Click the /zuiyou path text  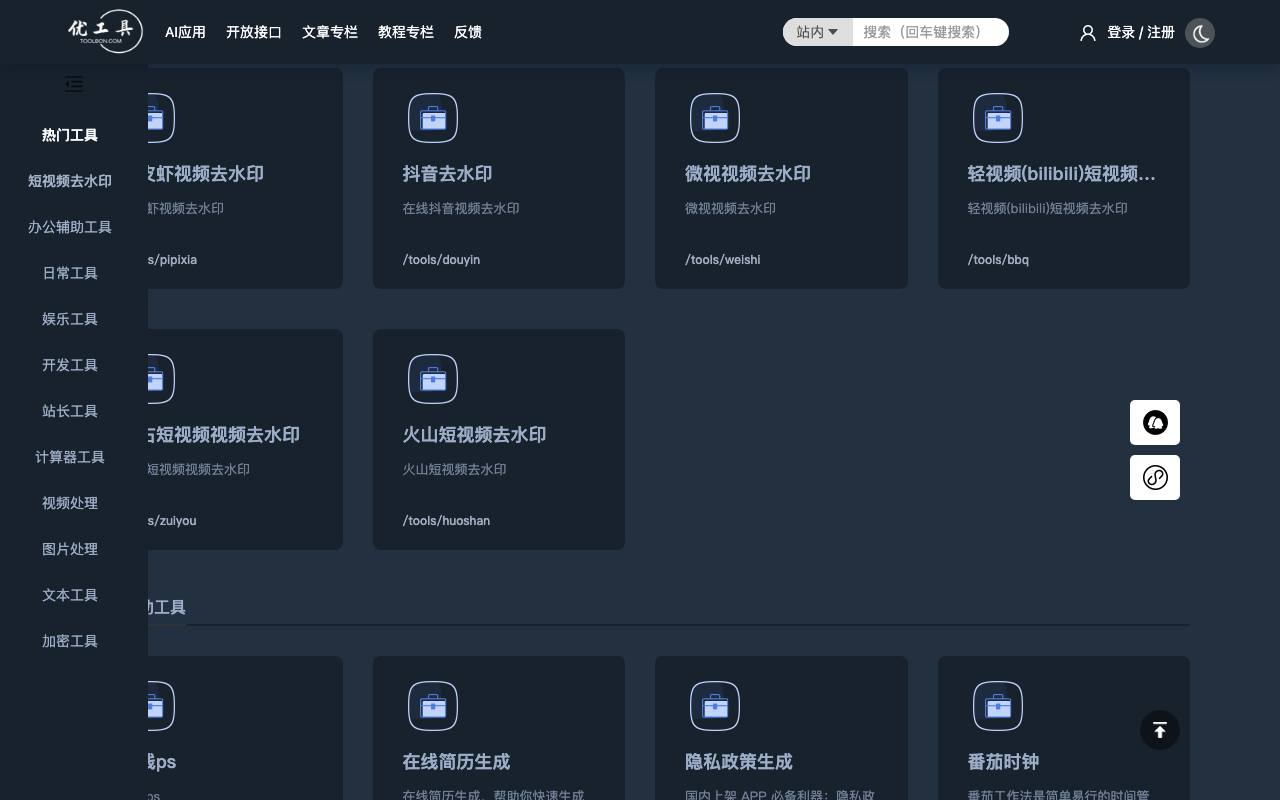(x=172, y=521)
